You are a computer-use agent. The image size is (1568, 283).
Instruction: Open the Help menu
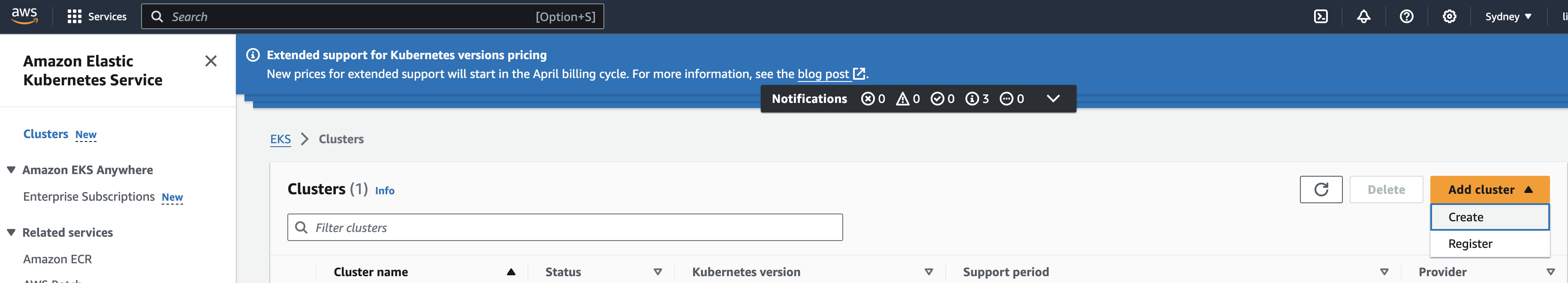click(1406, 16)
